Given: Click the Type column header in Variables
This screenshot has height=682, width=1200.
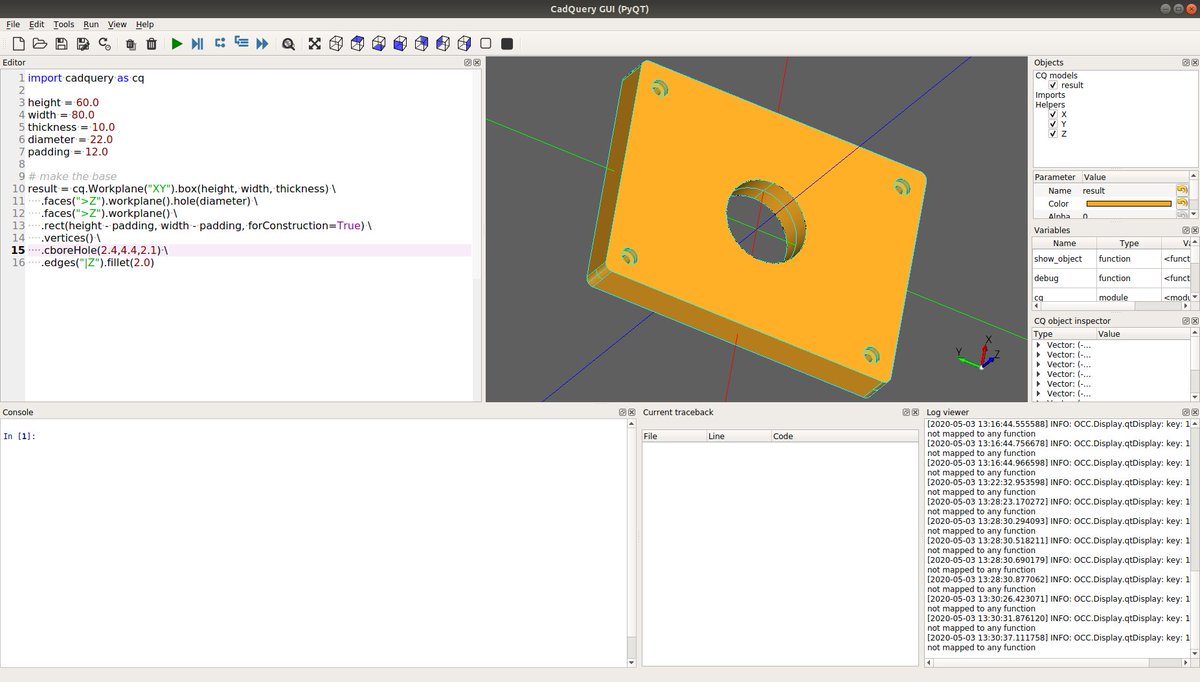Looking at the screenshot, I should point(1129,243).
